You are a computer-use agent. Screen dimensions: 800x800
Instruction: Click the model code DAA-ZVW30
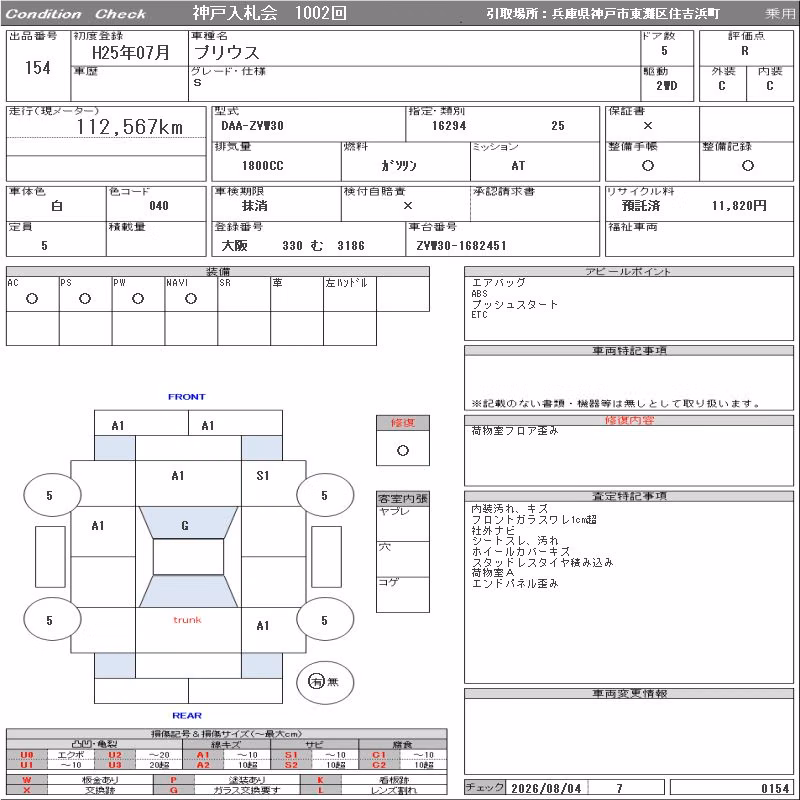pyautogui.click(x=253, y=126)
